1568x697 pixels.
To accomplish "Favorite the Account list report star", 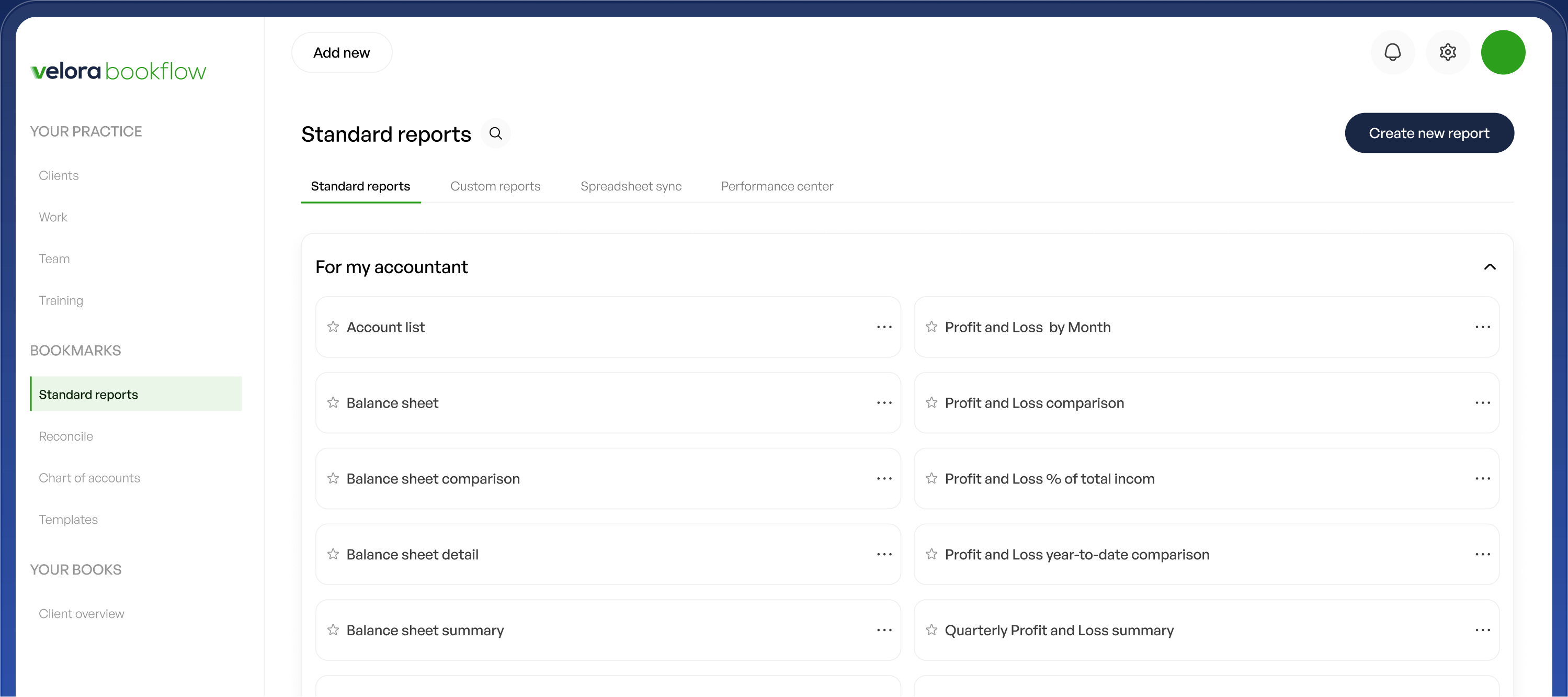I will point(333,327).
